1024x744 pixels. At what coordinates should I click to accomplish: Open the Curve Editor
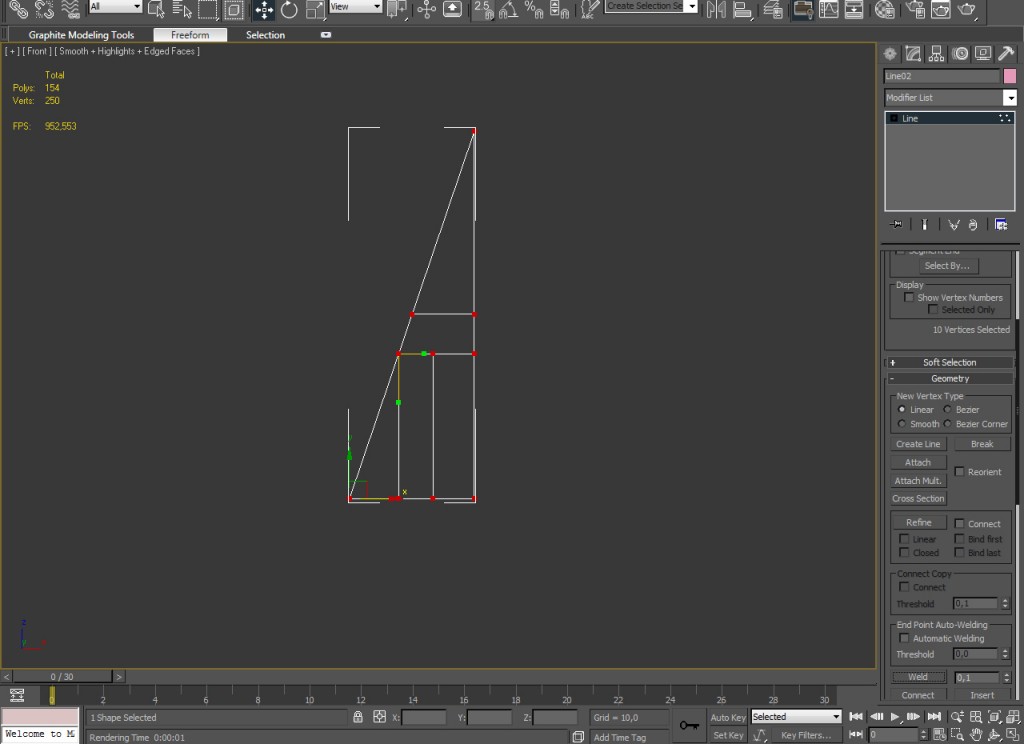829,9
